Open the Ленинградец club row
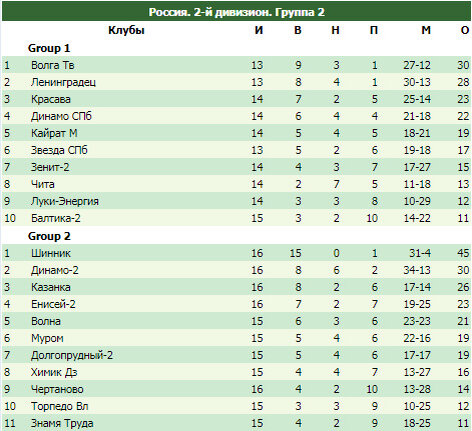The image size is (472, 431). tap(236, 82)
